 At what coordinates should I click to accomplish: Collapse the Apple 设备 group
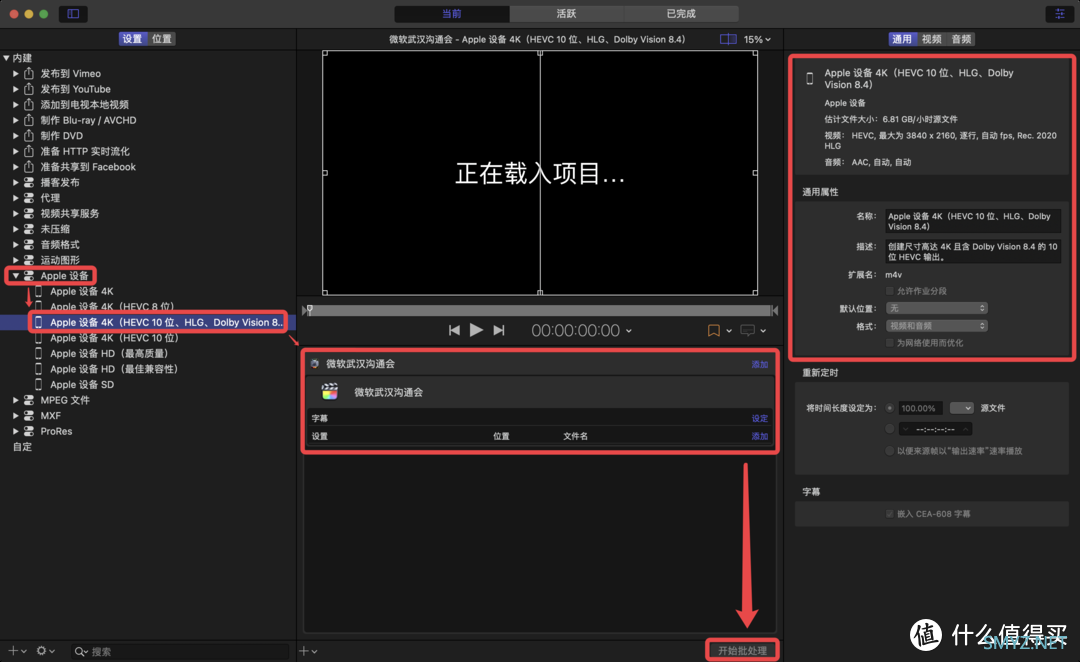coord(16,276)
